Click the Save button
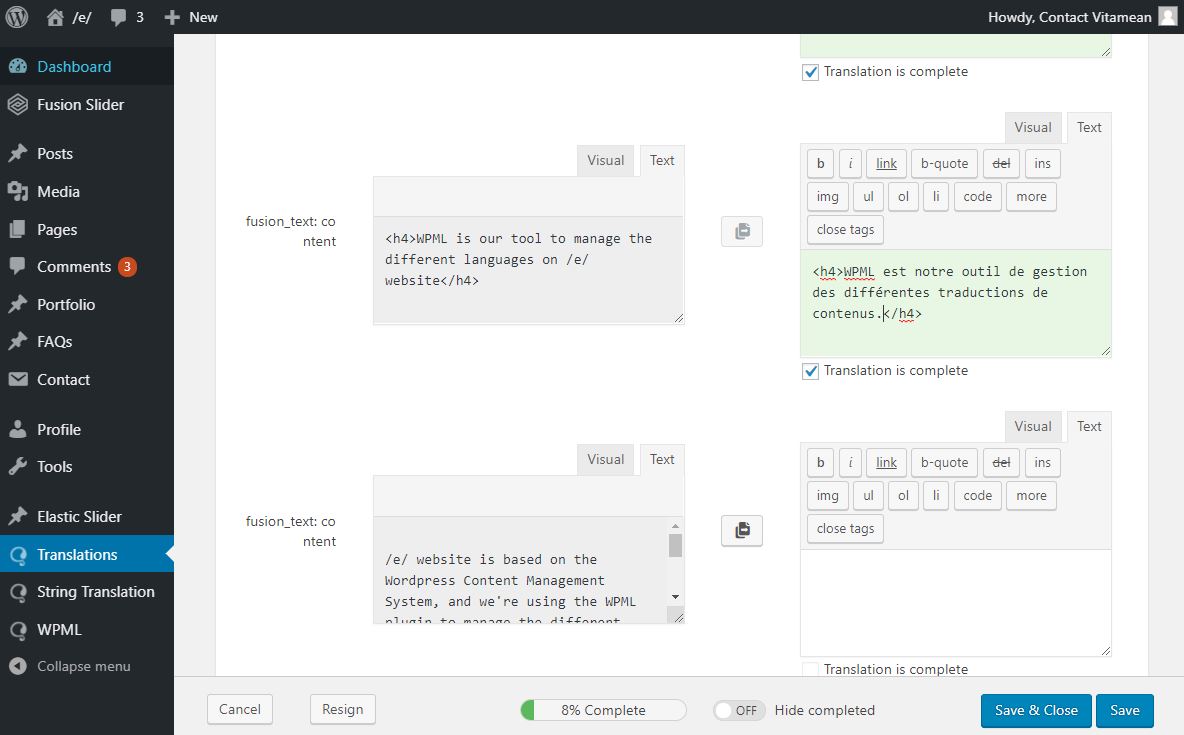This screenshot has height=735, width=1184. pos(1124,710)
